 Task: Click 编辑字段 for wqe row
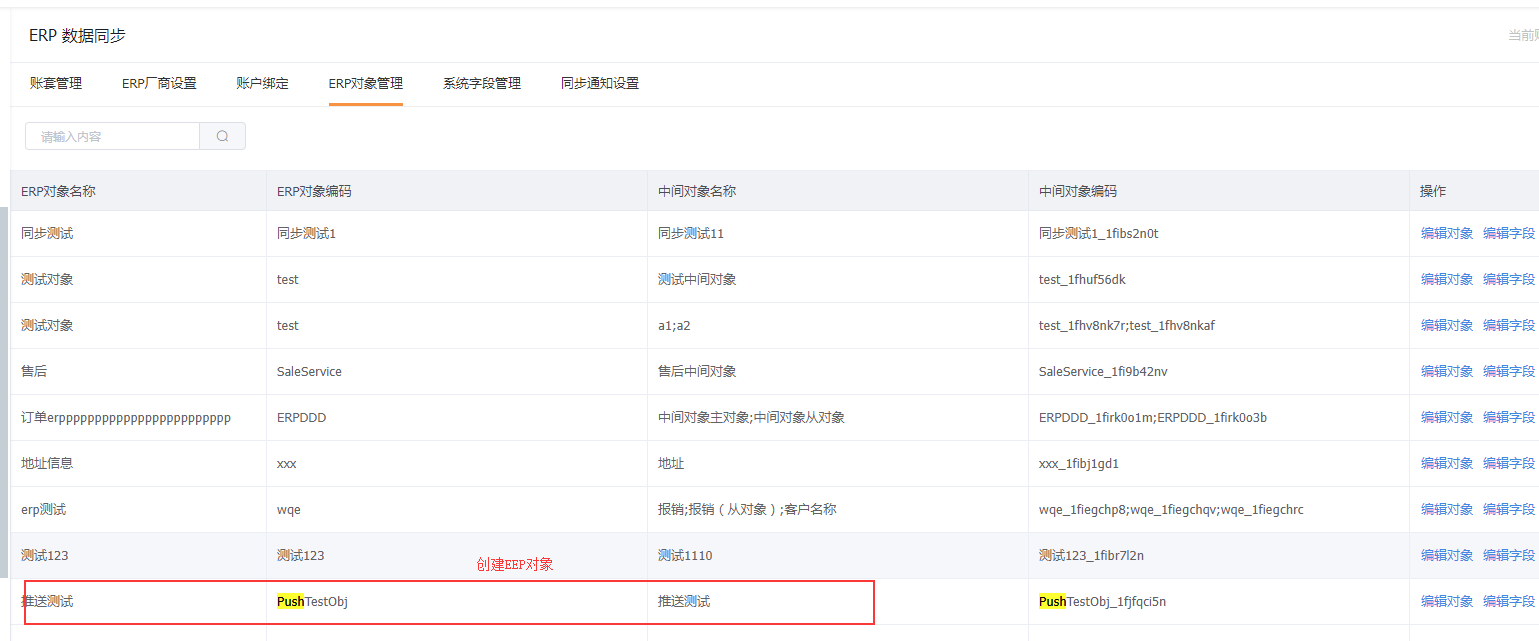[x=1509, y=509]
